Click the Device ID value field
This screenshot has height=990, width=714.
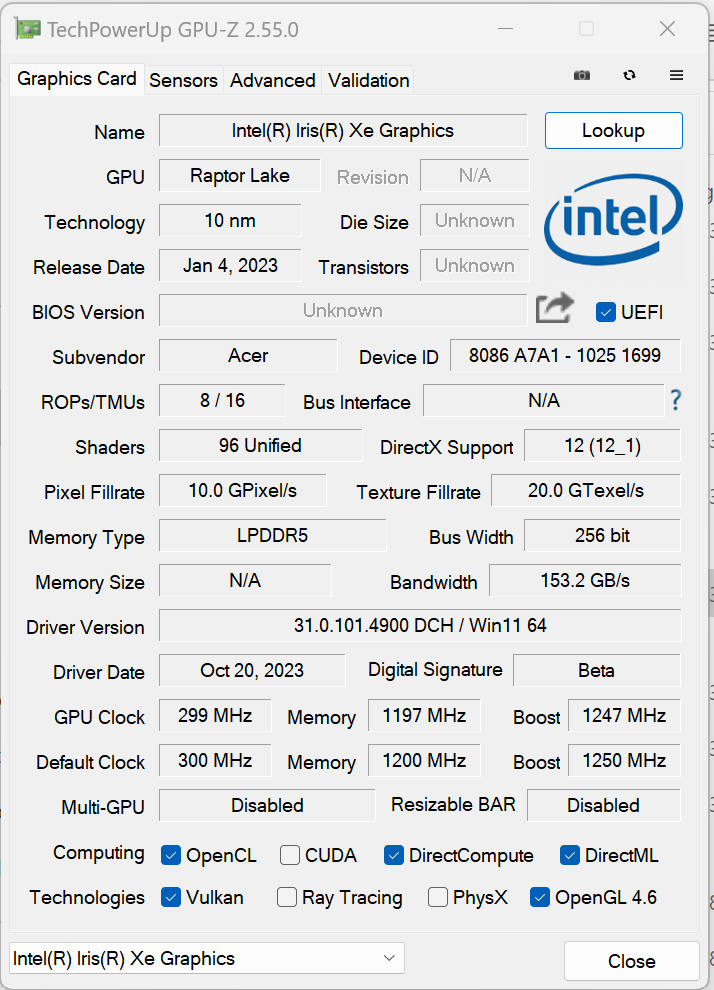[564, 355]
